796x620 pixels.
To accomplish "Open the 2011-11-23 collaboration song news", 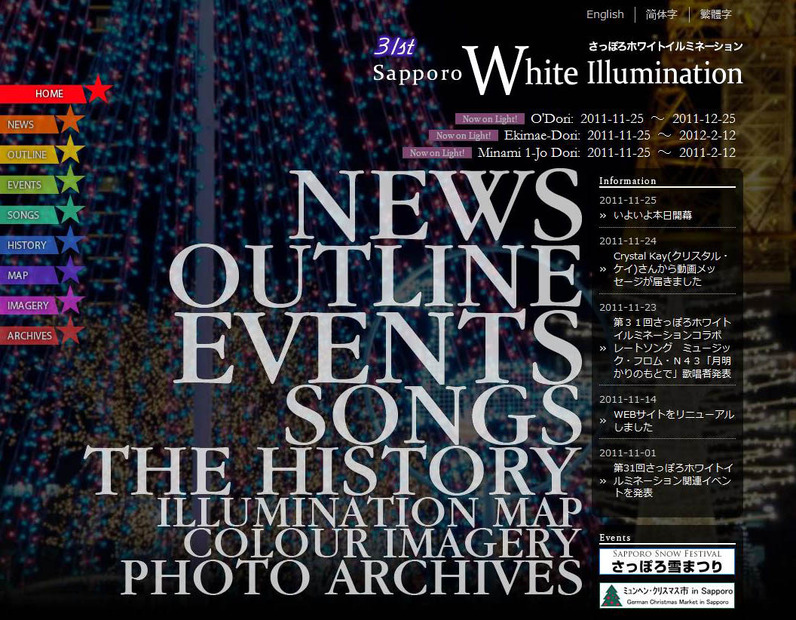I will click(672, 348).
